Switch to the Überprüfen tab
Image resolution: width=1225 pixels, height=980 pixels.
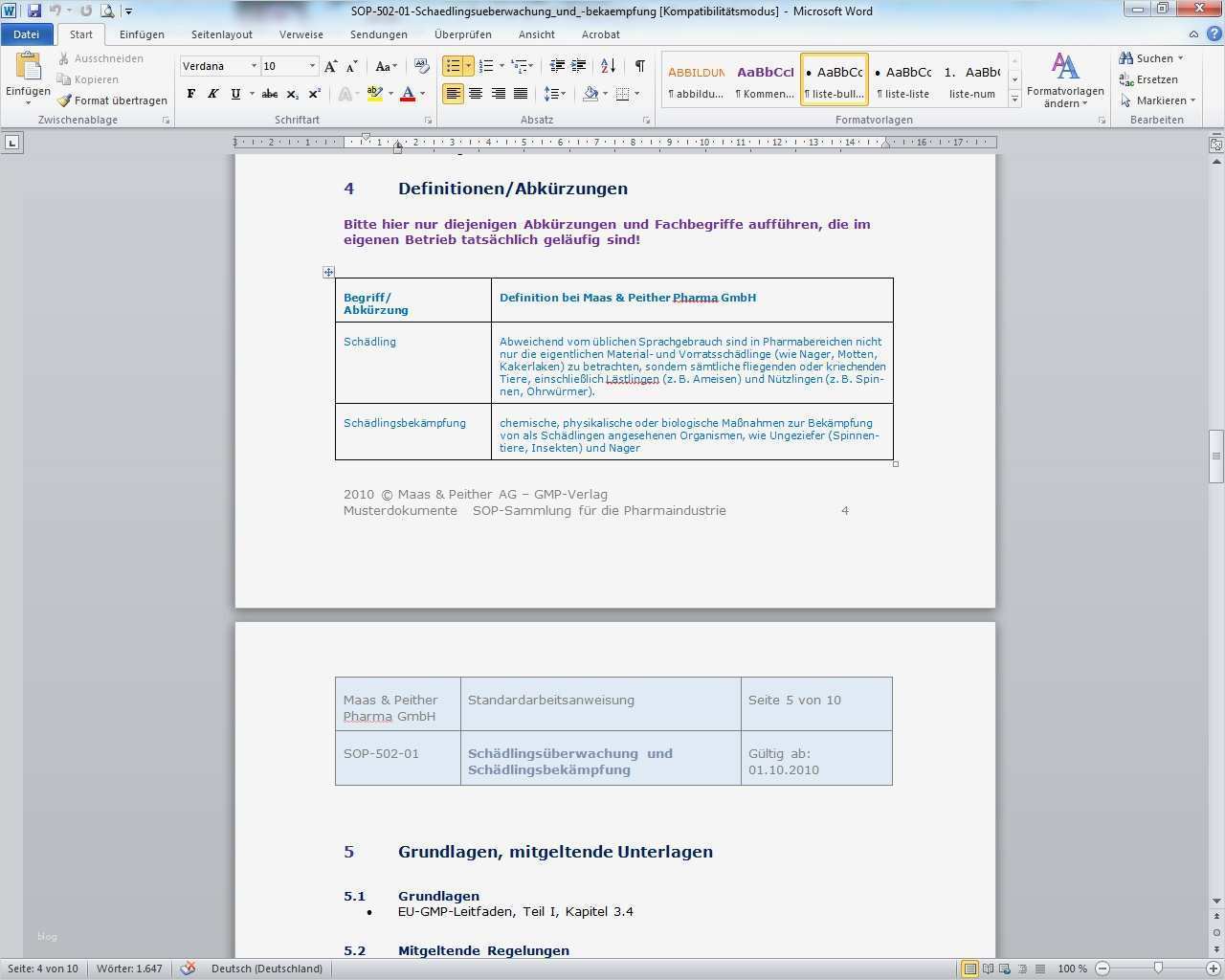(x=463, y=34)
